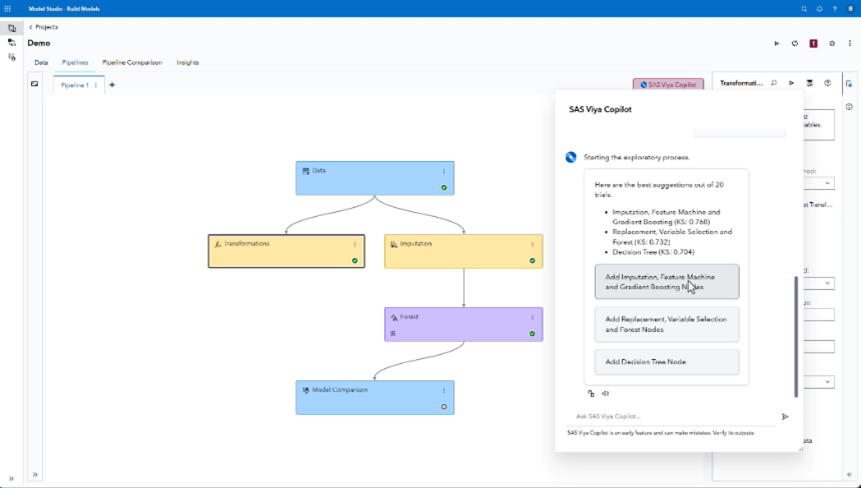This screenshot has height=488, width=861.
Task: Go back to Projects
Action: pyautogui.click(x=43, y=27)
